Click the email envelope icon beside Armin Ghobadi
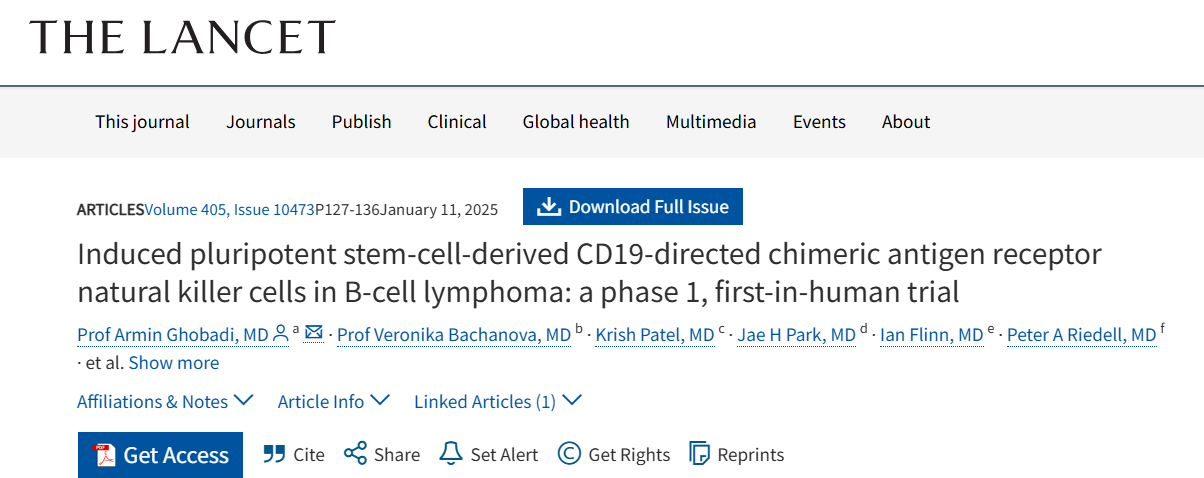 tap(314, 333)
